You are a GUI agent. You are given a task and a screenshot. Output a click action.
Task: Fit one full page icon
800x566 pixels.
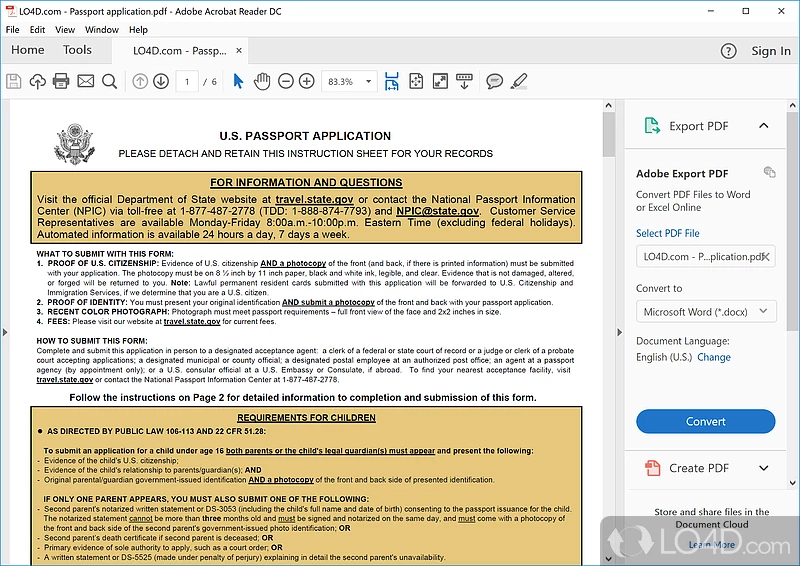[x=416, y=81]
